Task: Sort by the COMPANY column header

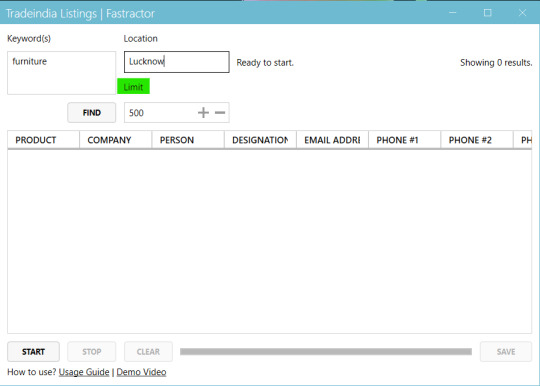Action: (116, 140)
